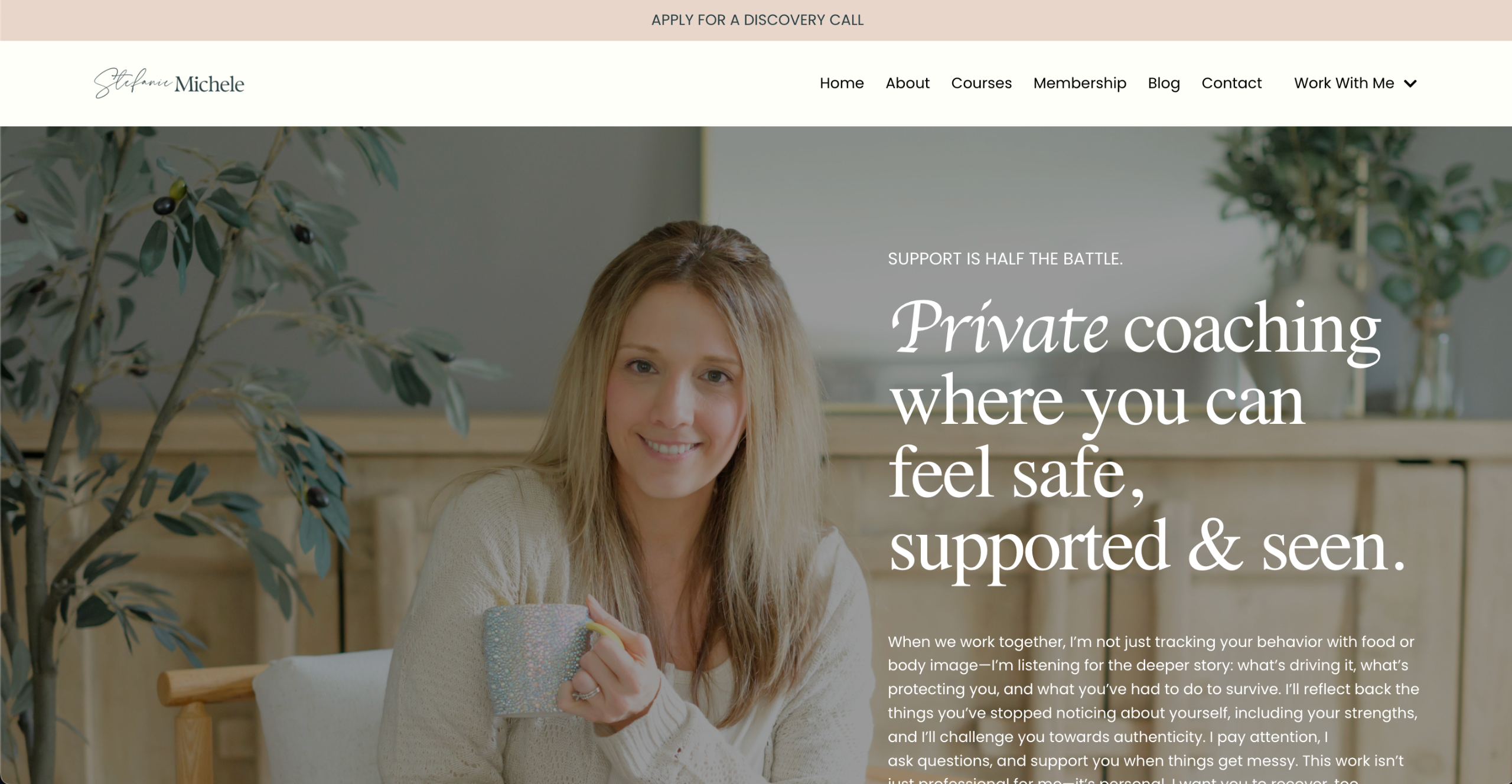Open the About page

[x=907, y=83]
